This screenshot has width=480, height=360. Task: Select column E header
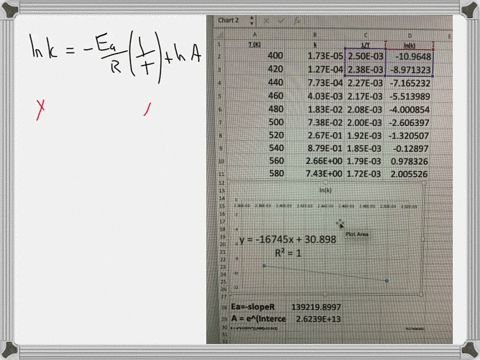[449, 36]
